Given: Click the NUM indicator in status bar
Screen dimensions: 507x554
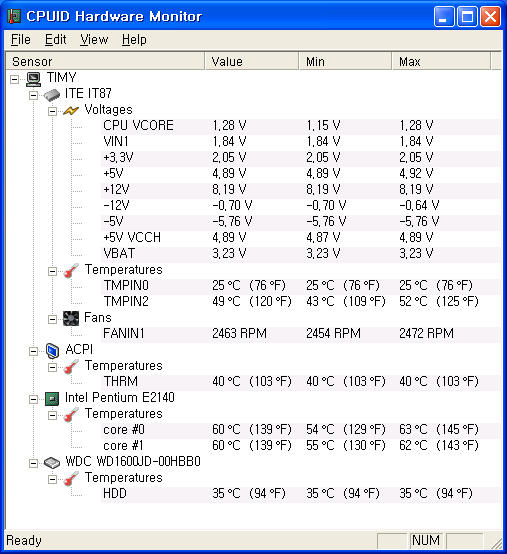Looking at the screenshot, I should point(426,541).
